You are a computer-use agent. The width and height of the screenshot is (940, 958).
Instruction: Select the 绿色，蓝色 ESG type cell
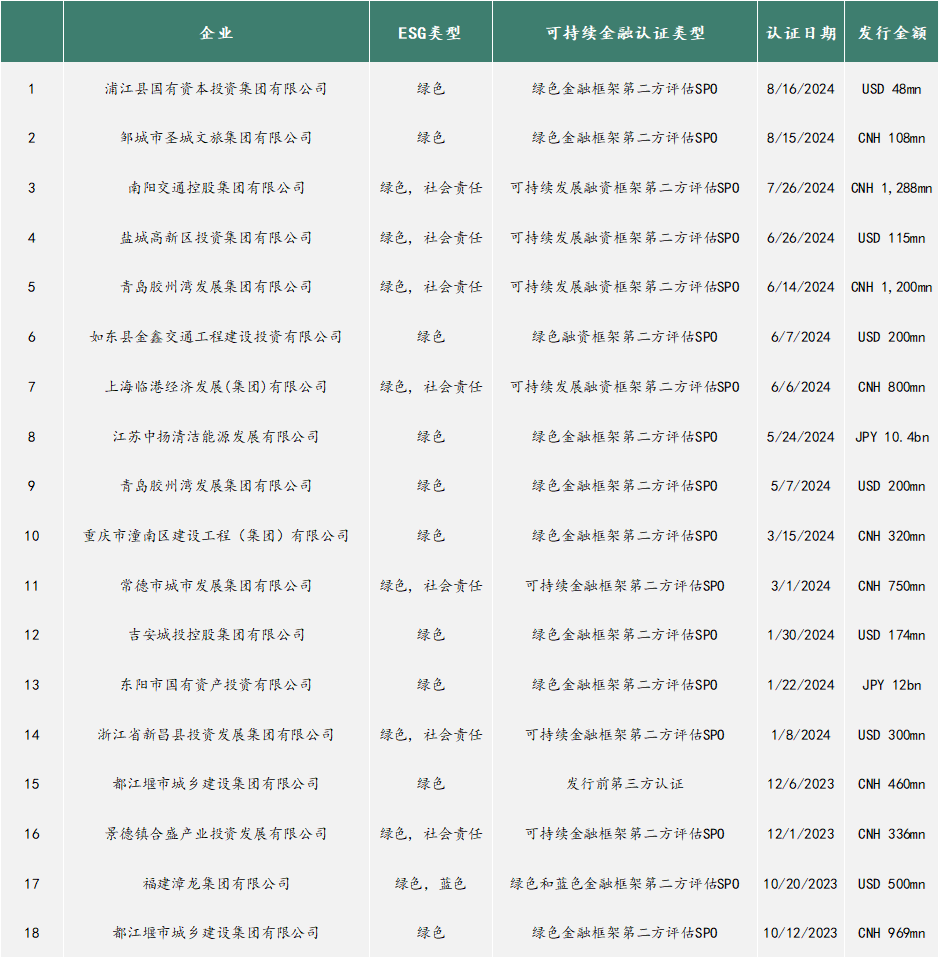(430, 883)
